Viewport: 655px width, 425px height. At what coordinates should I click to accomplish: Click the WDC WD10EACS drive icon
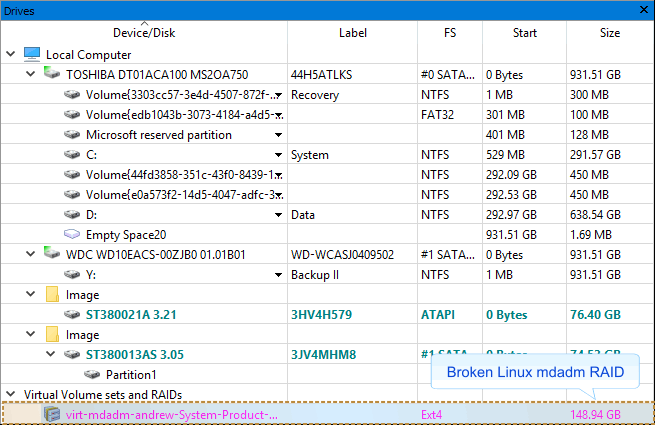(53, 254)
